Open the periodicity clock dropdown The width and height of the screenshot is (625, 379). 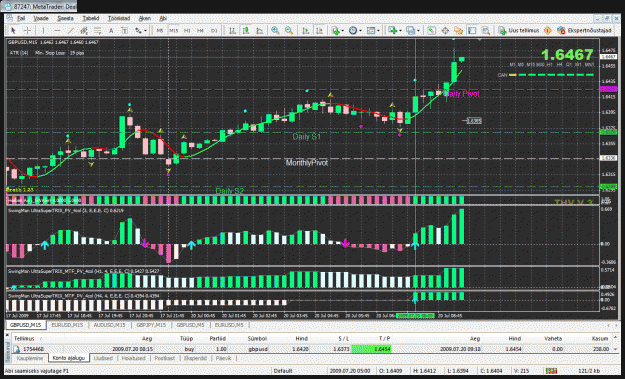354,30
